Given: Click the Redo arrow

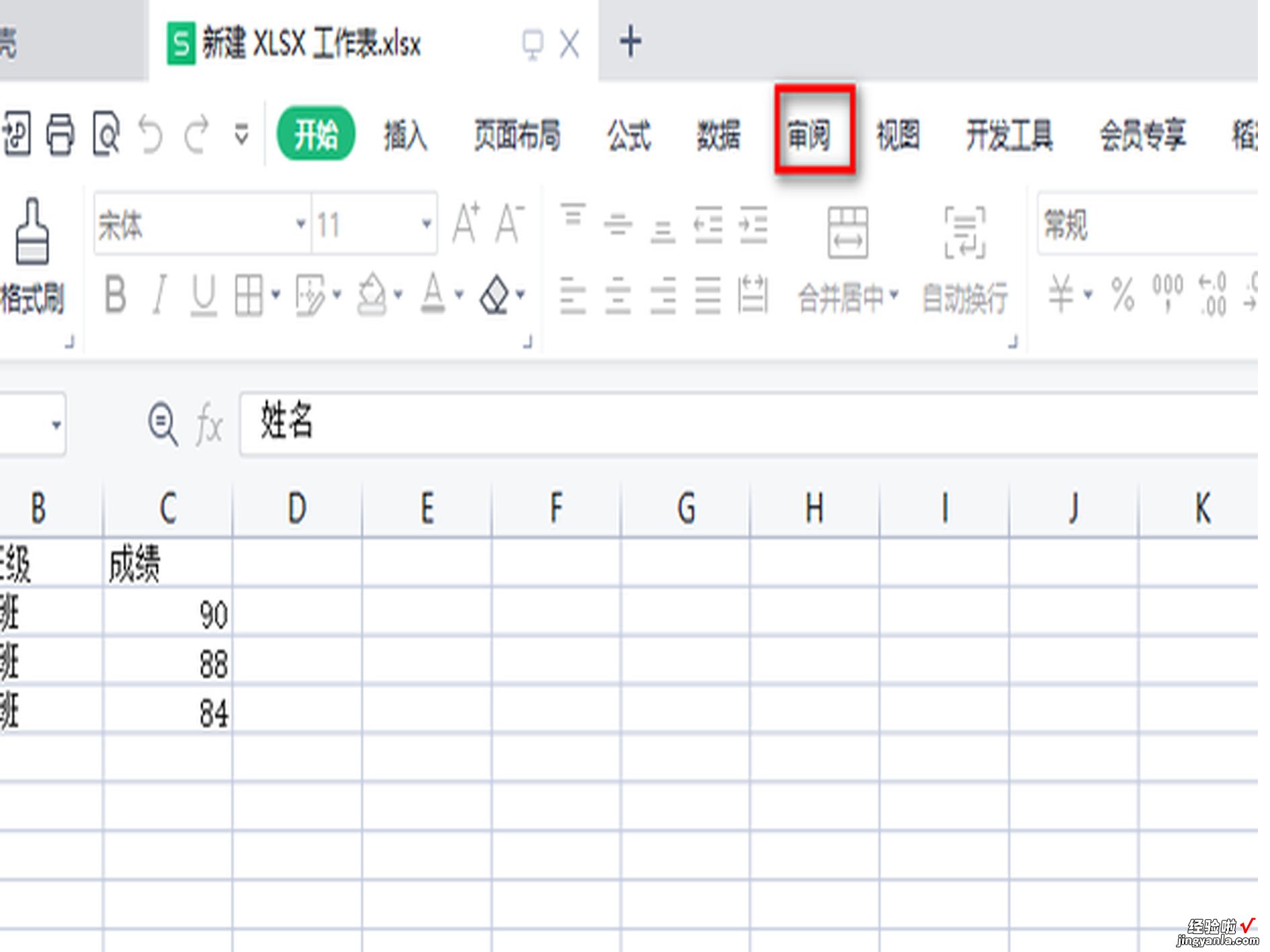Looking at the screenshot, I should pyautogui.click(x=197, y=134).
